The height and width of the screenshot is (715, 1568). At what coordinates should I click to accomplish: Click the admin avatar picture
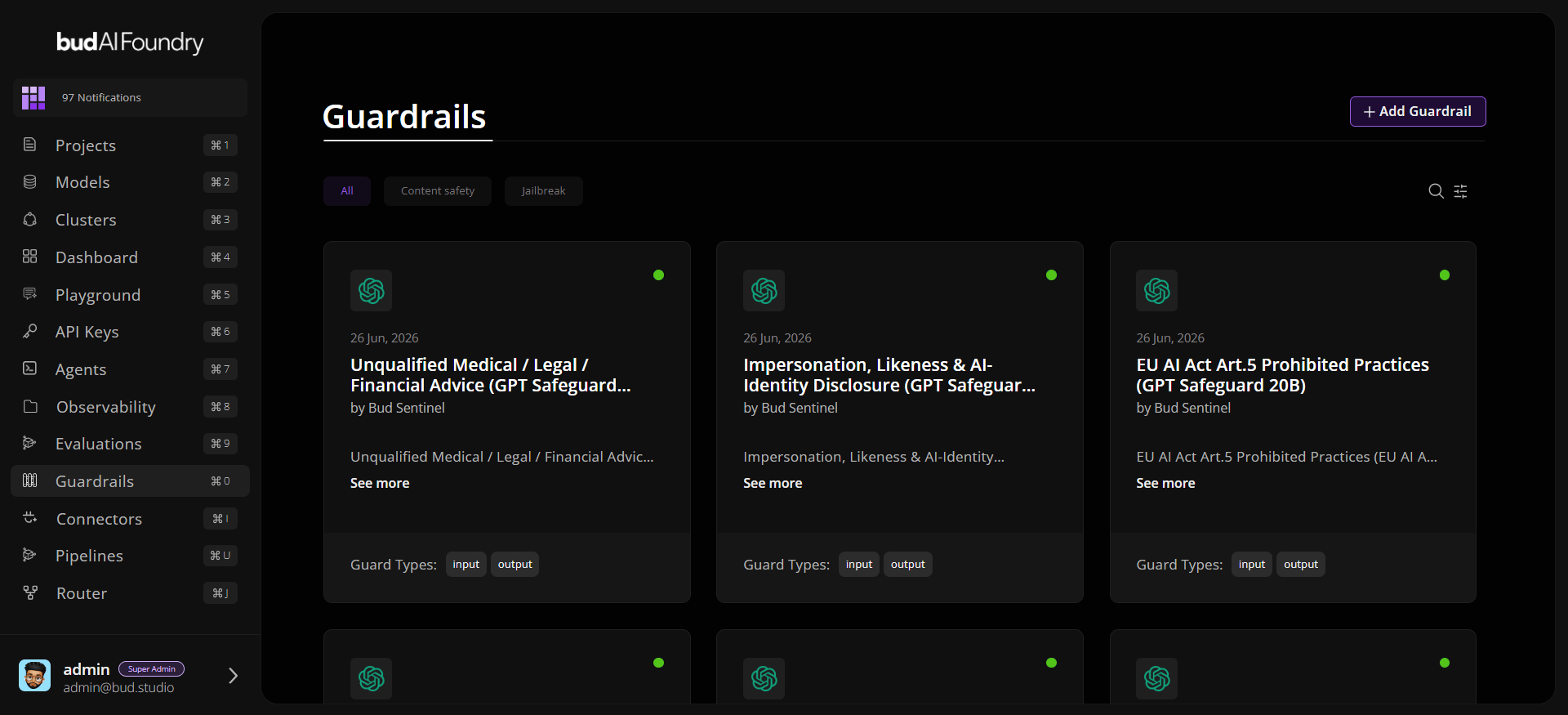tap(34, 676)
